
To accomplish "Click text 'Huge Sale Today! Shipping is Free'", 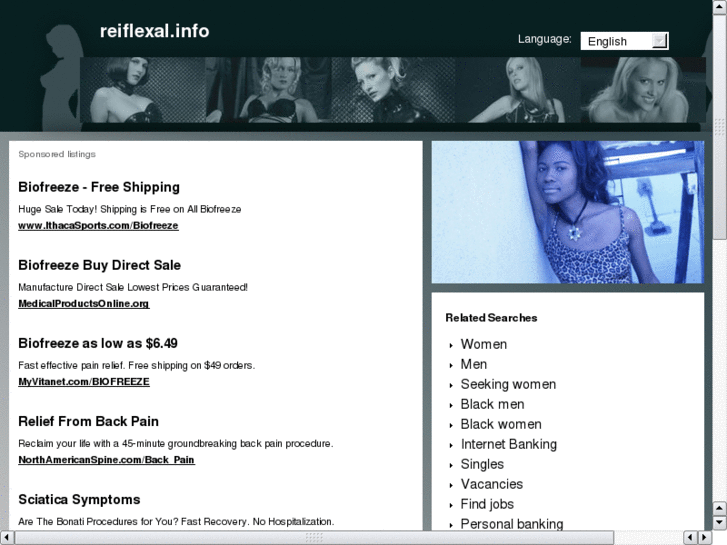I will pyautogui.click(x=94, y=209).
